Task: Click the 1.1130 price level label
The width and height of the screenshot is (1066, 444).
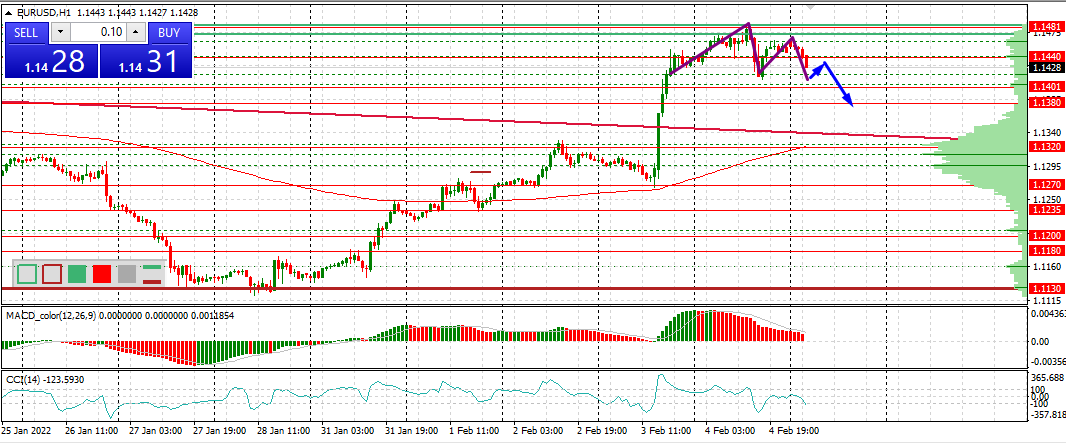Action: (x=1046, y=288)
